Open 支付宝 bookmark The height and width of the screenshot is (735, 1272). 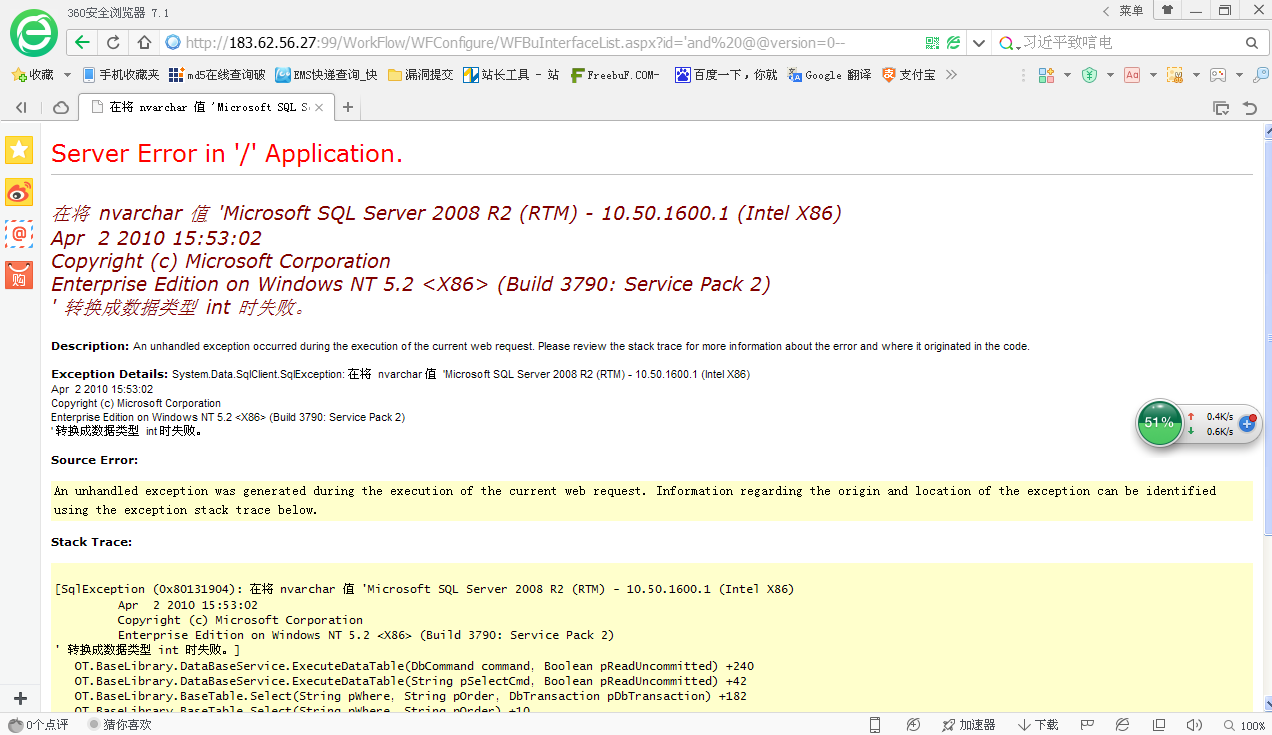click(x=909, y=75)
